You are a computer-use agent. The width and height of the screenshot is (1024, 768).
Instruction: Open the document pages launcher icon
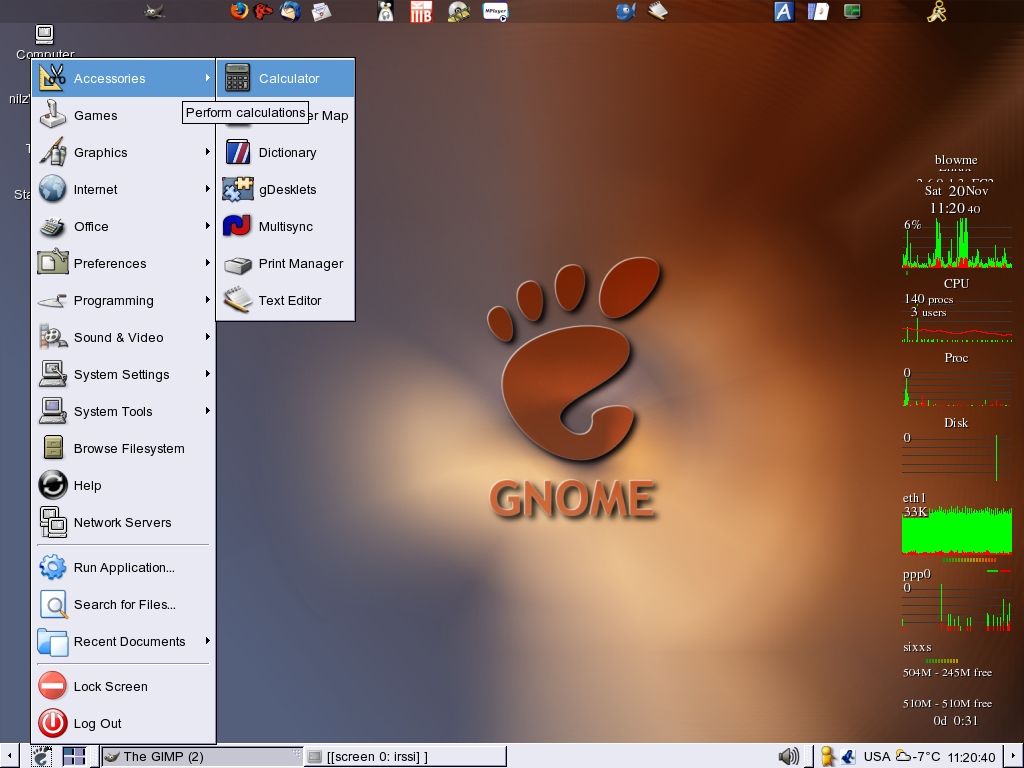pos(818,11)
